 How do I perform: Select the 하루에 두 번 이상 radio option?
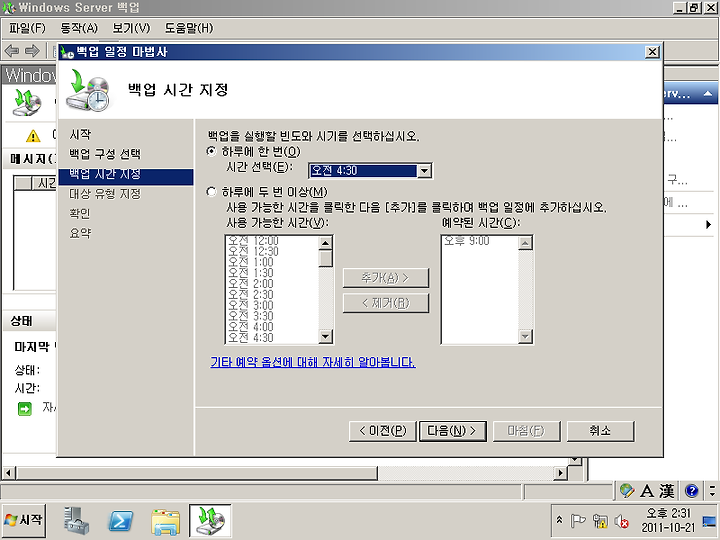211,191
